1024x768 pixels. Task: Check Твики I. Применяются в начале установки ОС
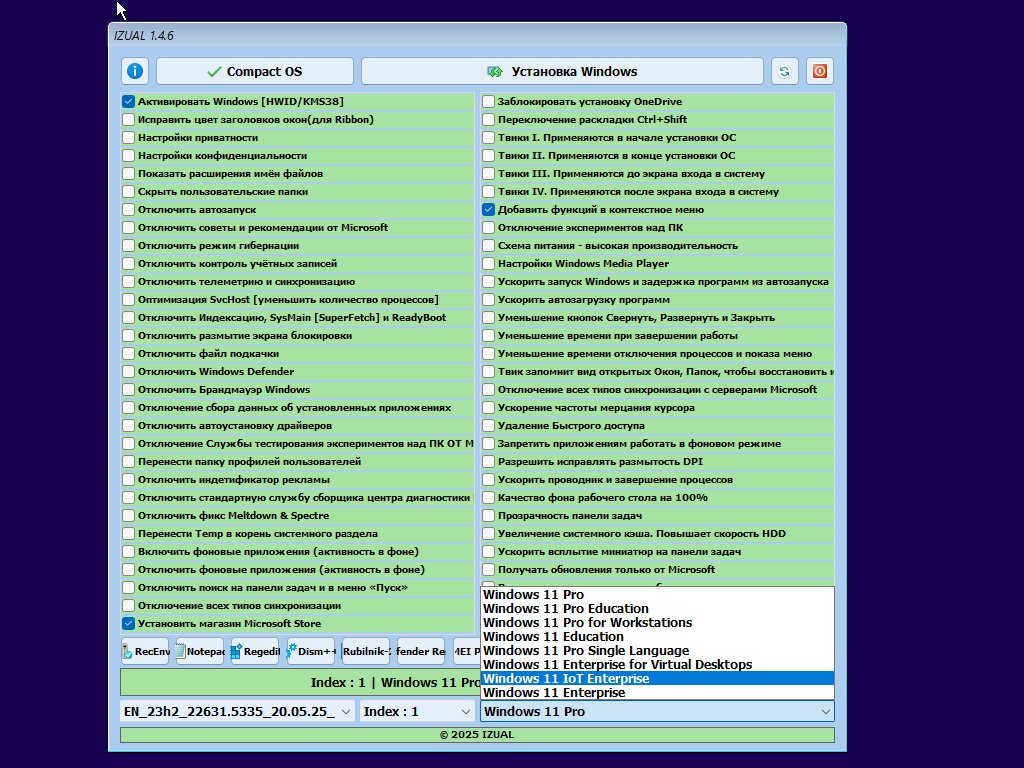(x=488, y=138)
